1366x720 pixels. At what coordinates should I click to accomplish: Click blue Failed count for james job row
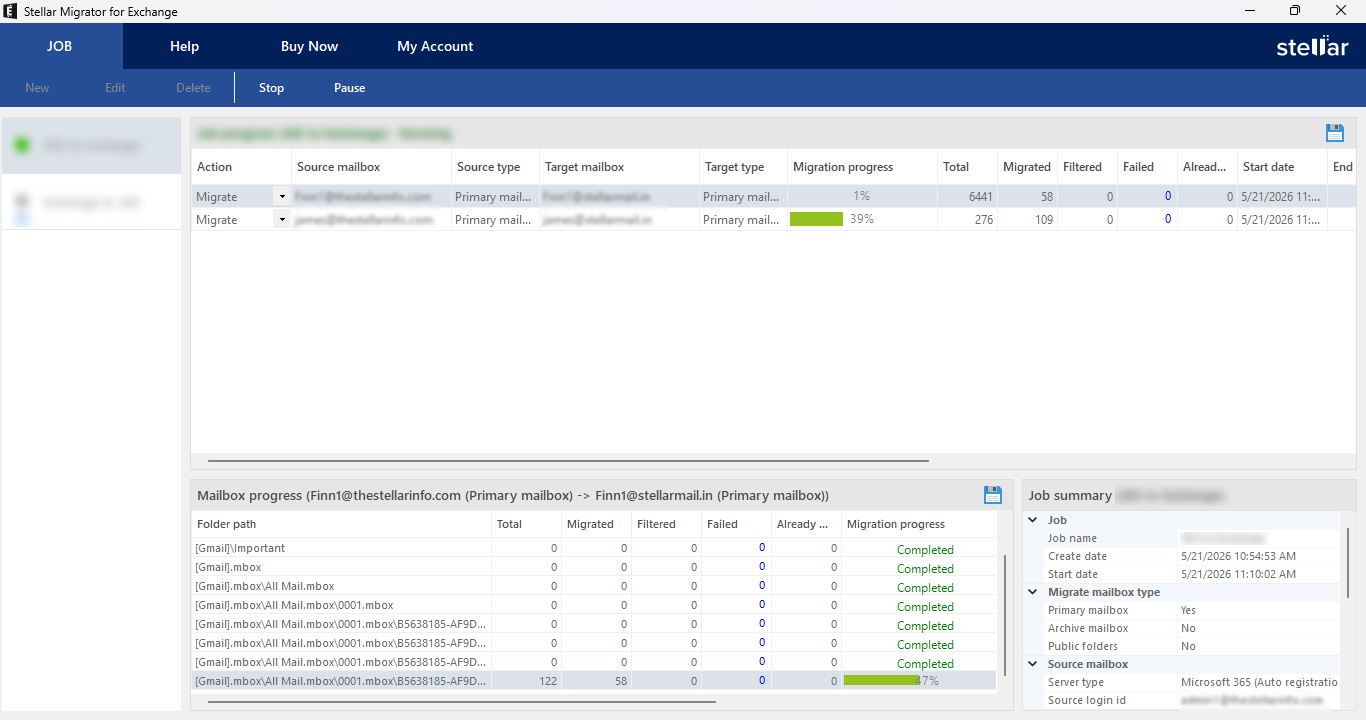coord(1167,219)
